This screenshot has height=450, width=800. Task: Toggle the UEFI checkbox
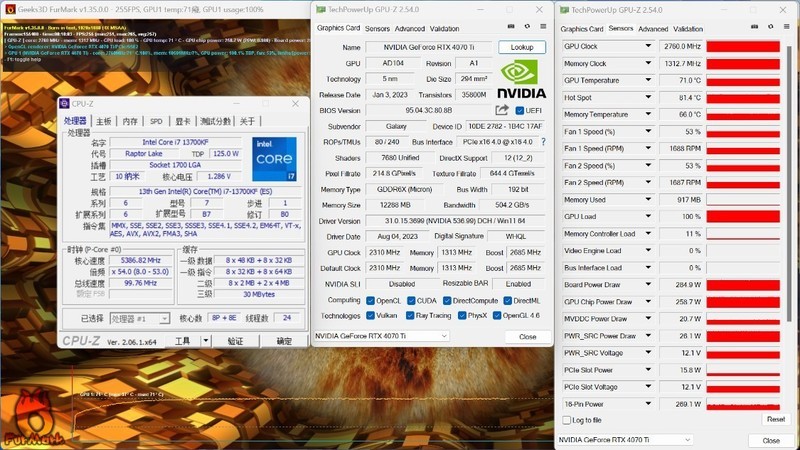[520, 110]
